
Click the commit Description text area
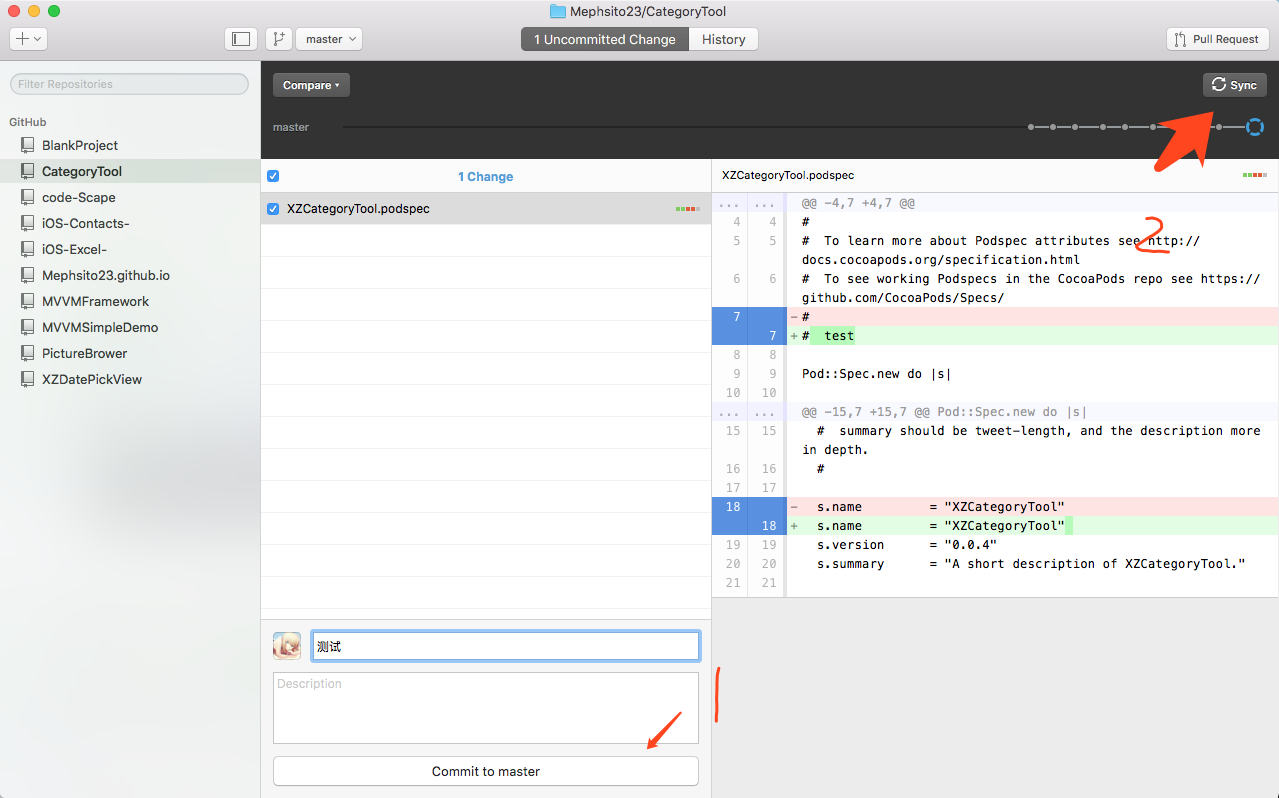pos(485,708)
